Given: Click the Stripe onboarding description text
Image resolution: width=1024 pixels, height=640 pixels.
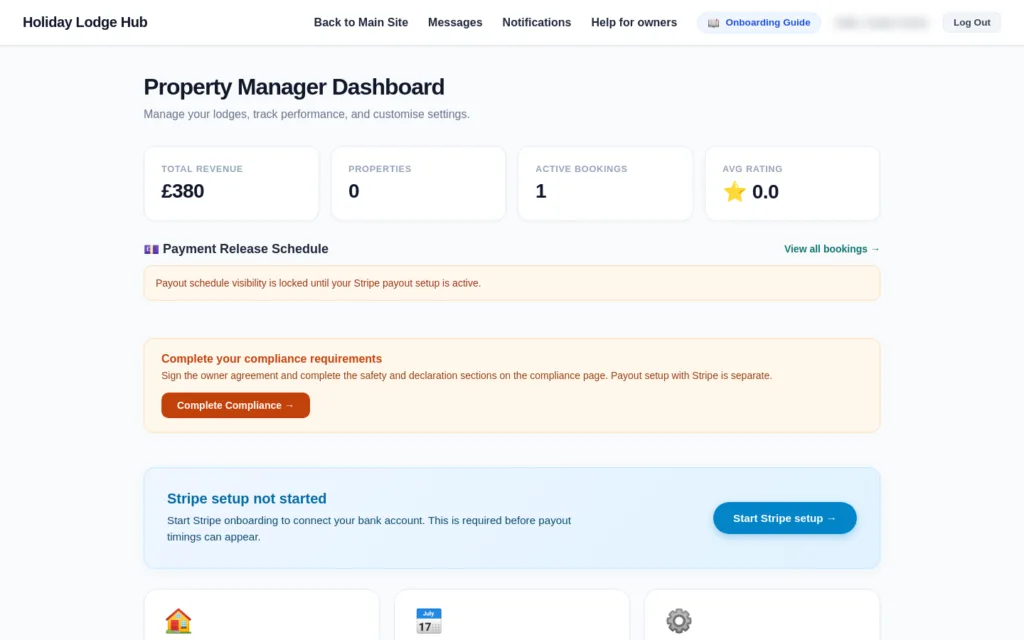Looking at the screenshot, I should click(x=369, y=528).
